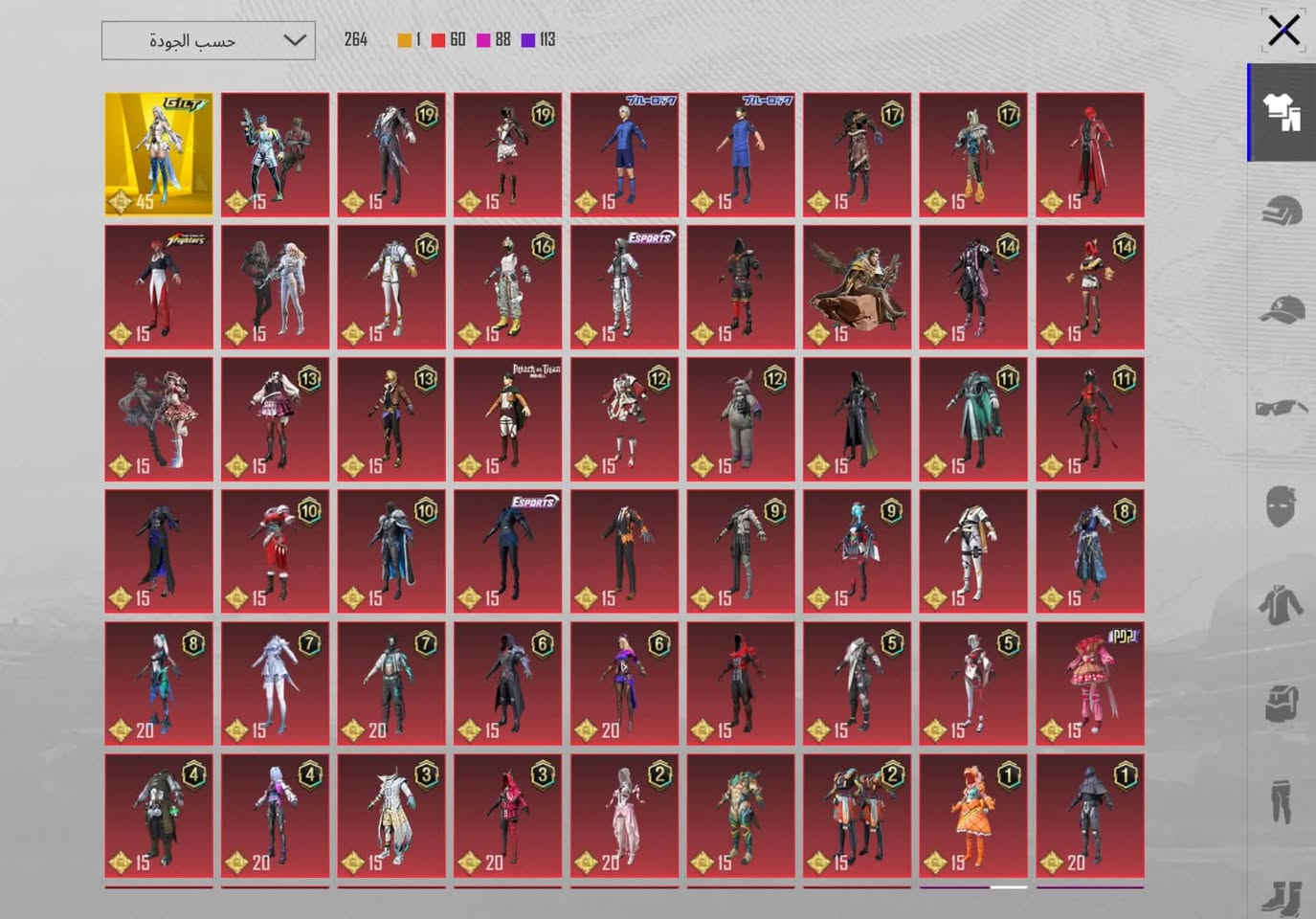Filter by purple rarity count 113
This screenshot has height=919, width=1316.
click(539, 40)
